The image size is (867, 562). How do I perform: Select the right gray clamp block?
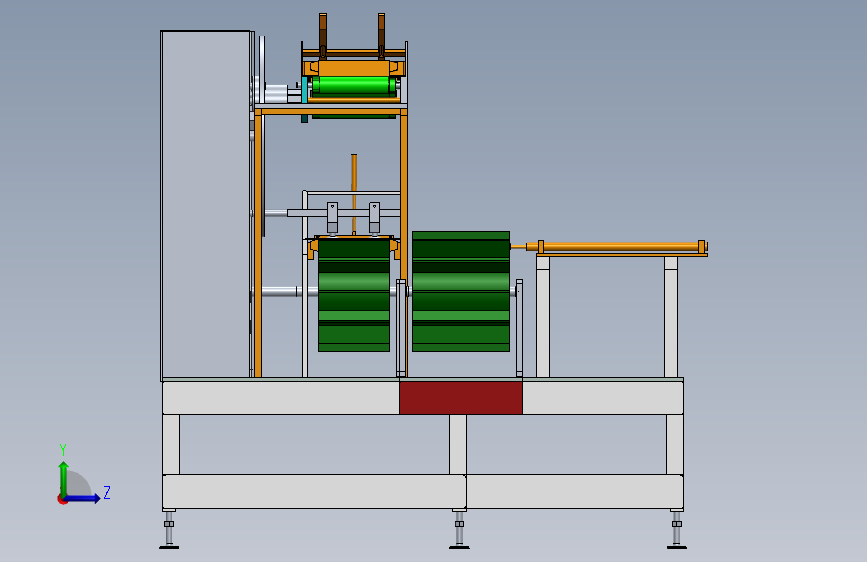tap(374, 217)
